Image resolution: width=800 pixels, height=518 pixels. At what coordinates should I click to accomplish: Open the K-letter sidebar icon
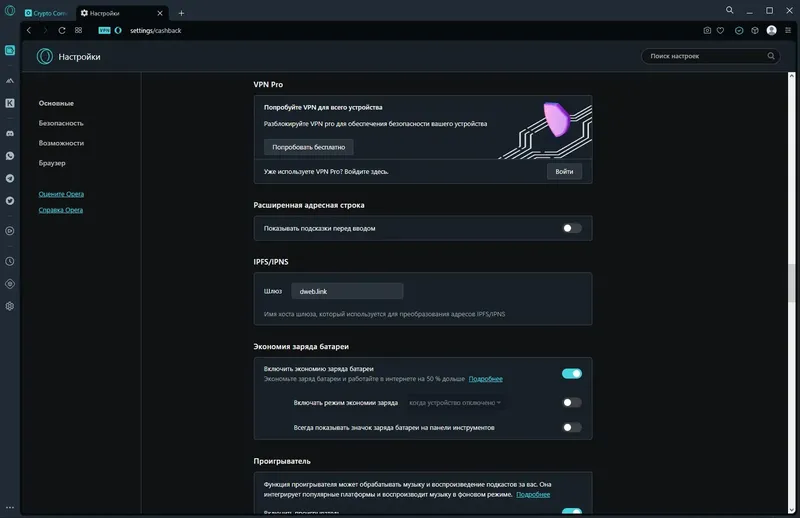pos(10,103)
